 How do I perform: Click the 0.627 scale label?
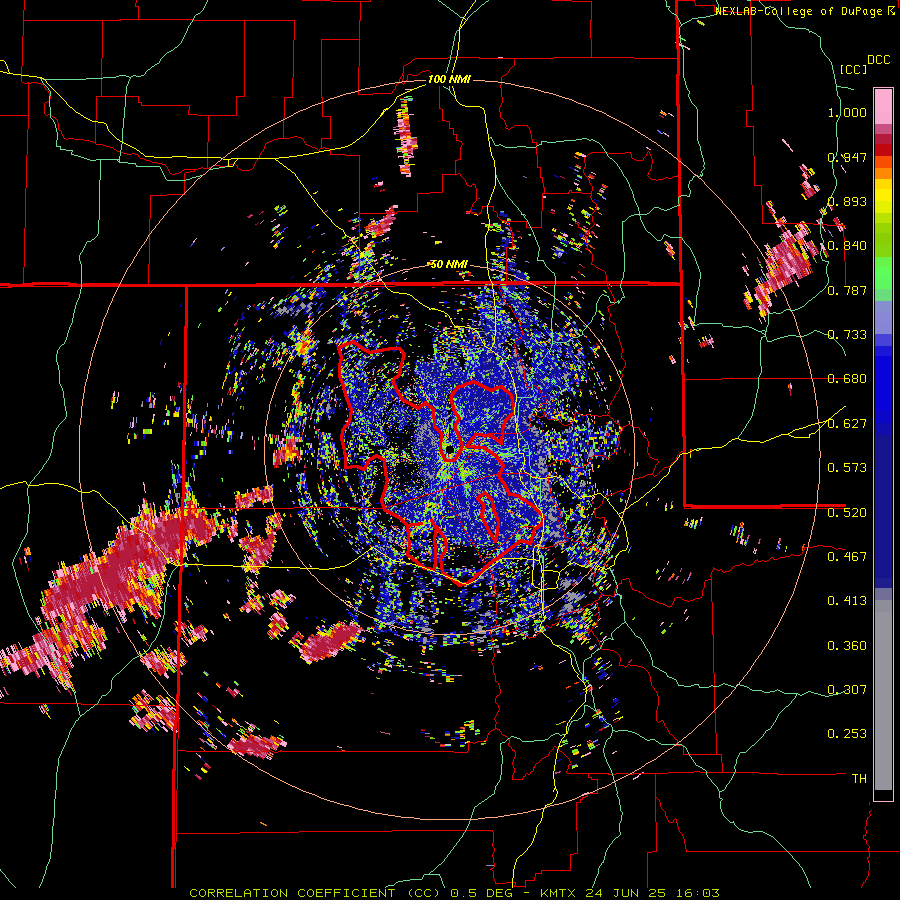847,424
